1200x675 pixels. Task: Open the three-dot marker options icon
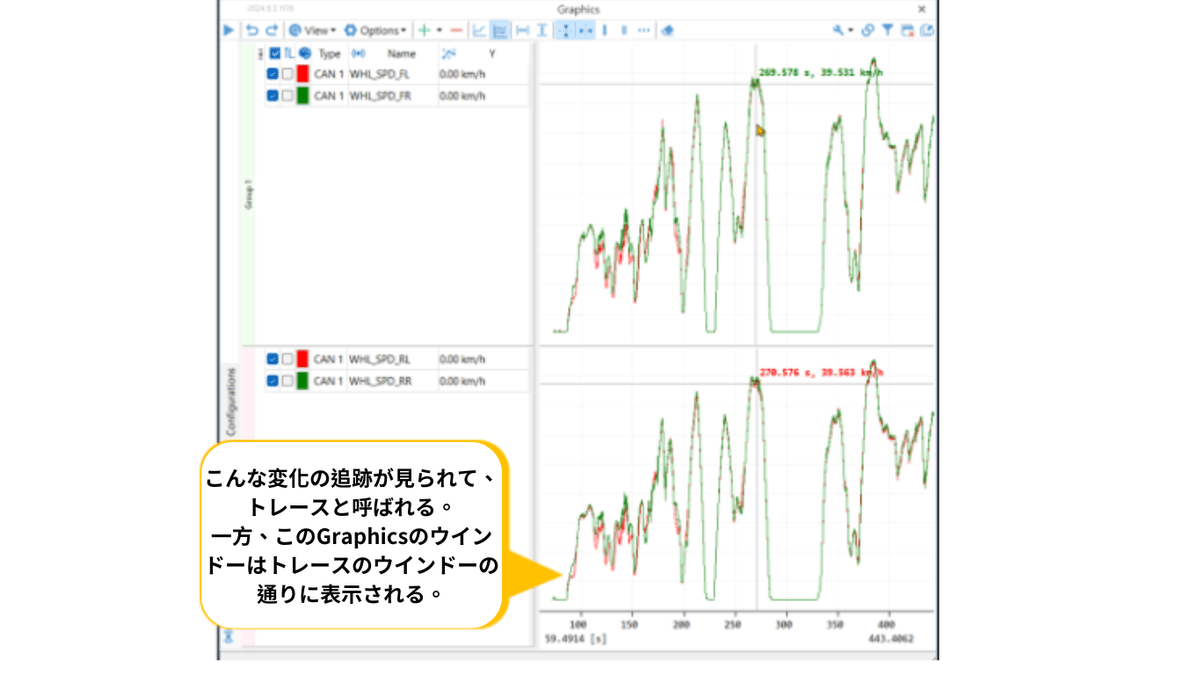[x=643, y=31]
